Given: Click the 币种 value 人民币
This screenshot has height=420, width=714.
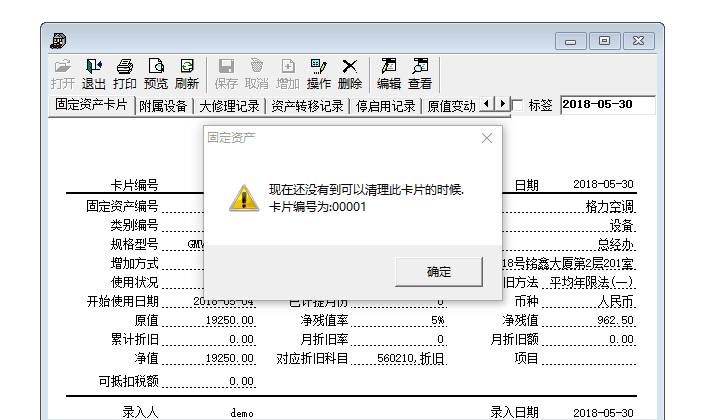Looking at the screenshot, I should (x=616, y=302).
